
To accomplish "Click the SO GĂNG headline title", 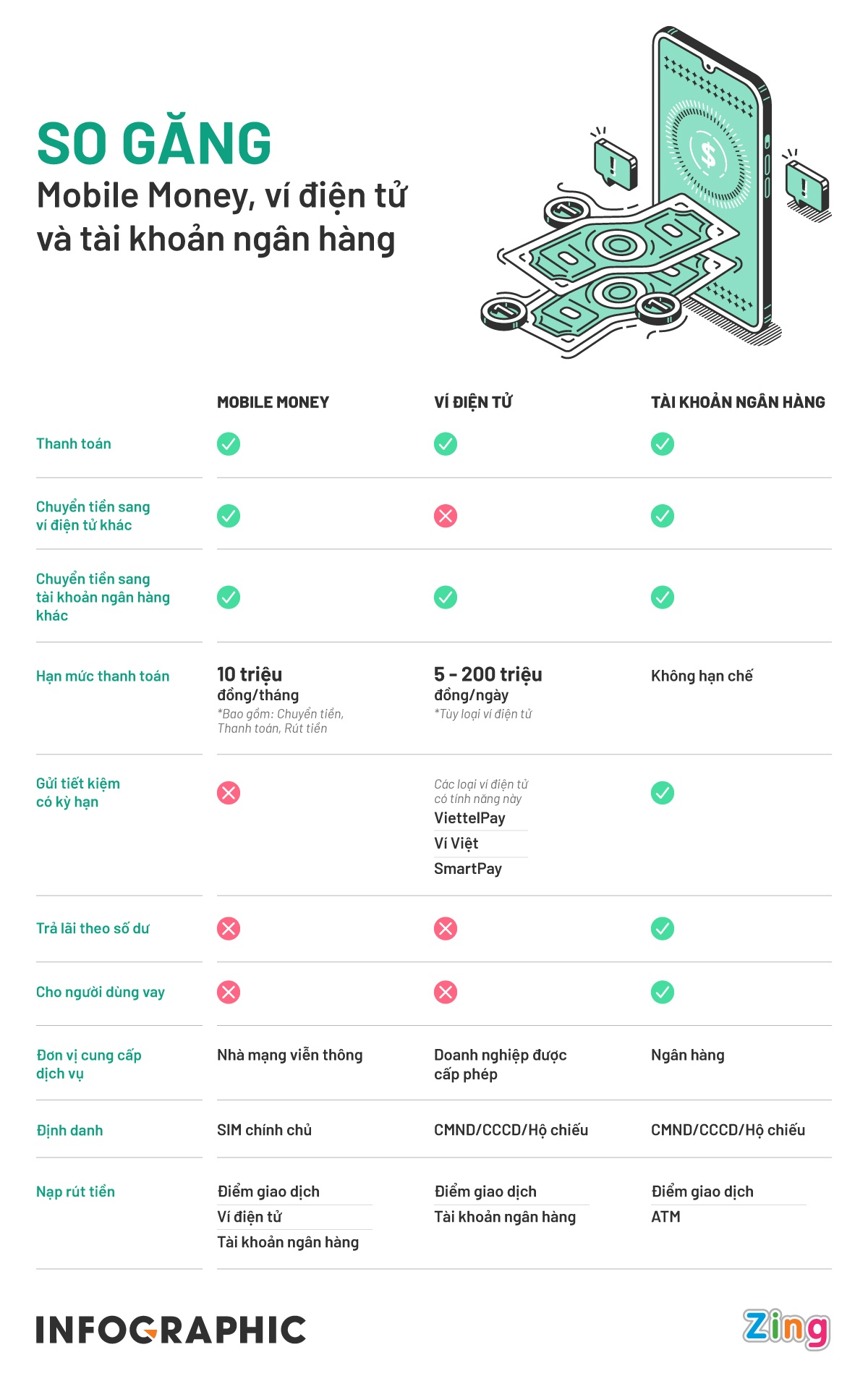I will click(154, 143).
